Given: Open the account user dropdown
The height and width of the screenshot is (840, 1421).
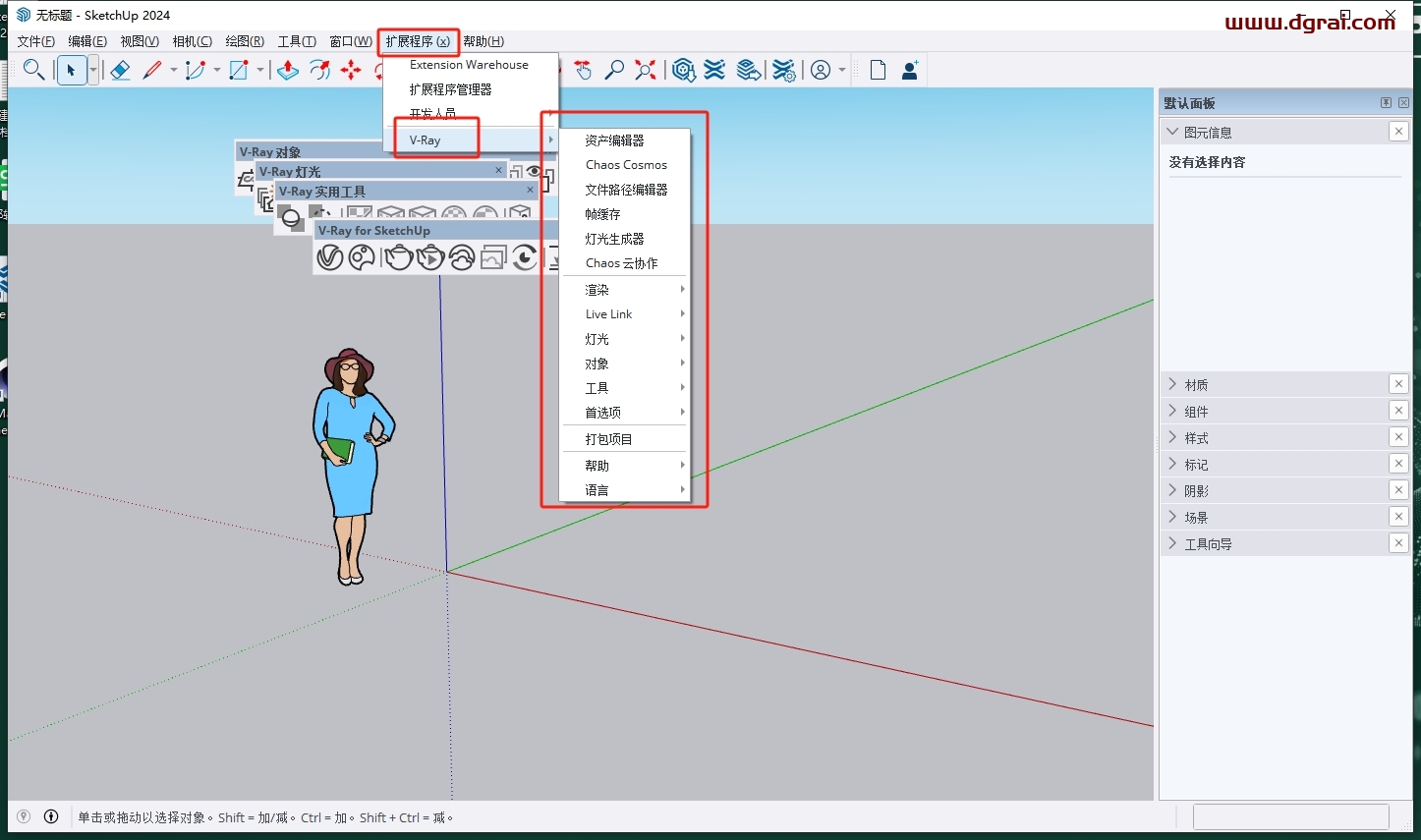Looking at the screenshot, I should [842, 70].
